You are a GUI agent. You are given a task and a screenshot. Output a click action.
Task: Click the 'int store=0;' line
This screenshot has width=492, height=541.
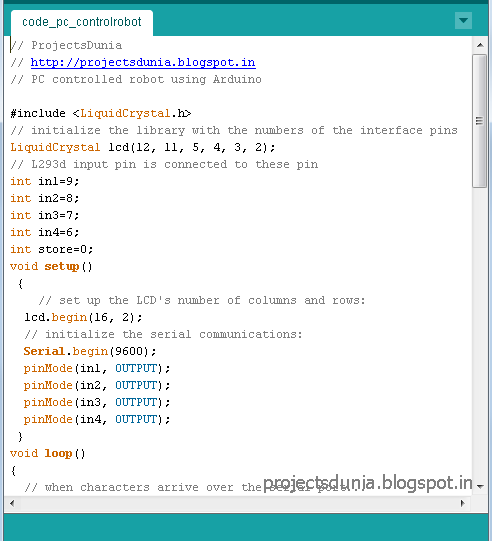point(52,249)
